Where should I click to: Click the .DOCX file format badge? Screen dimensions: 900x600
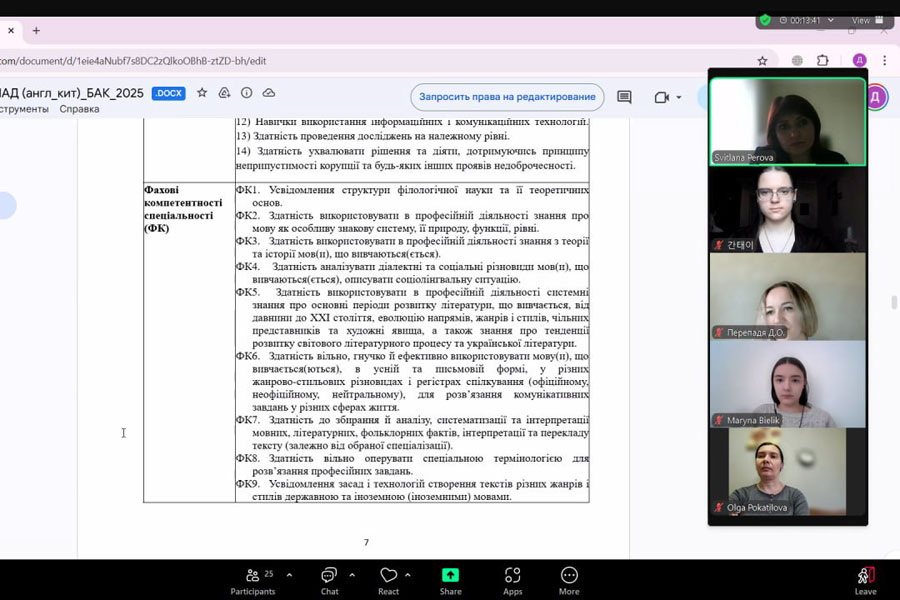pos(168,93)
